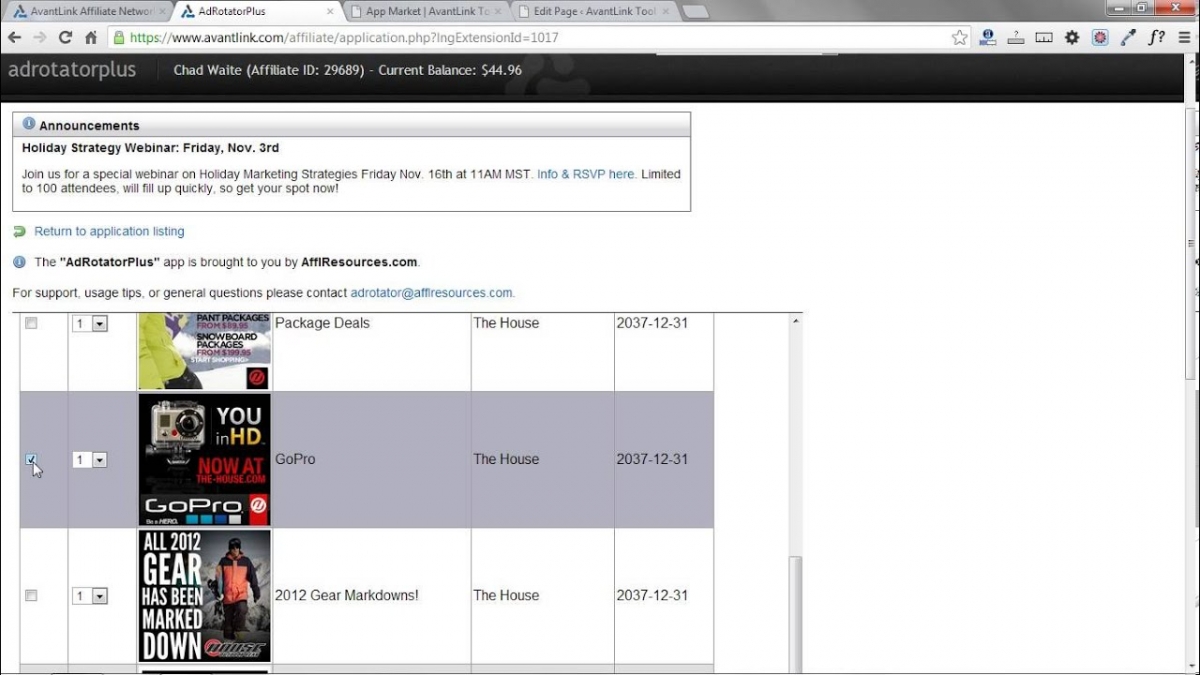Open the gear extension icon in toolbar
Image resolution: width=1200 pixels, height=675 pixels.
(x=1072, y=38)
